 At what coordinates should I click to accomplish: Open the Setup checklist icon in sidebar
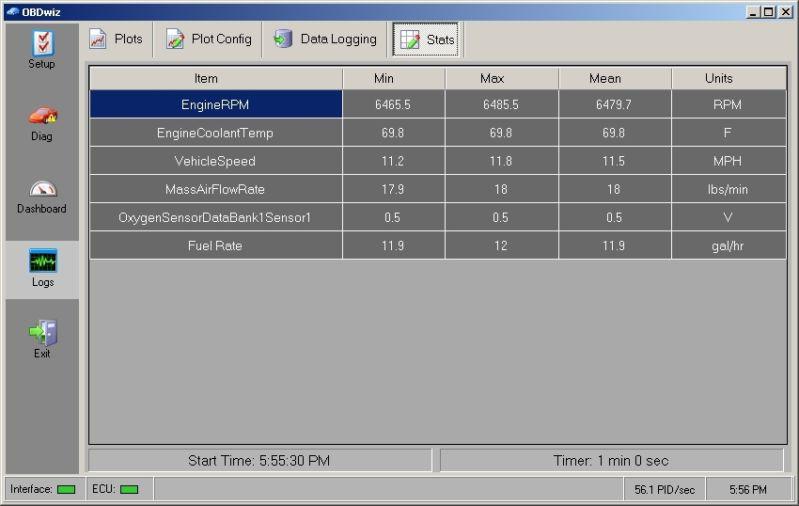pos(42,44)
